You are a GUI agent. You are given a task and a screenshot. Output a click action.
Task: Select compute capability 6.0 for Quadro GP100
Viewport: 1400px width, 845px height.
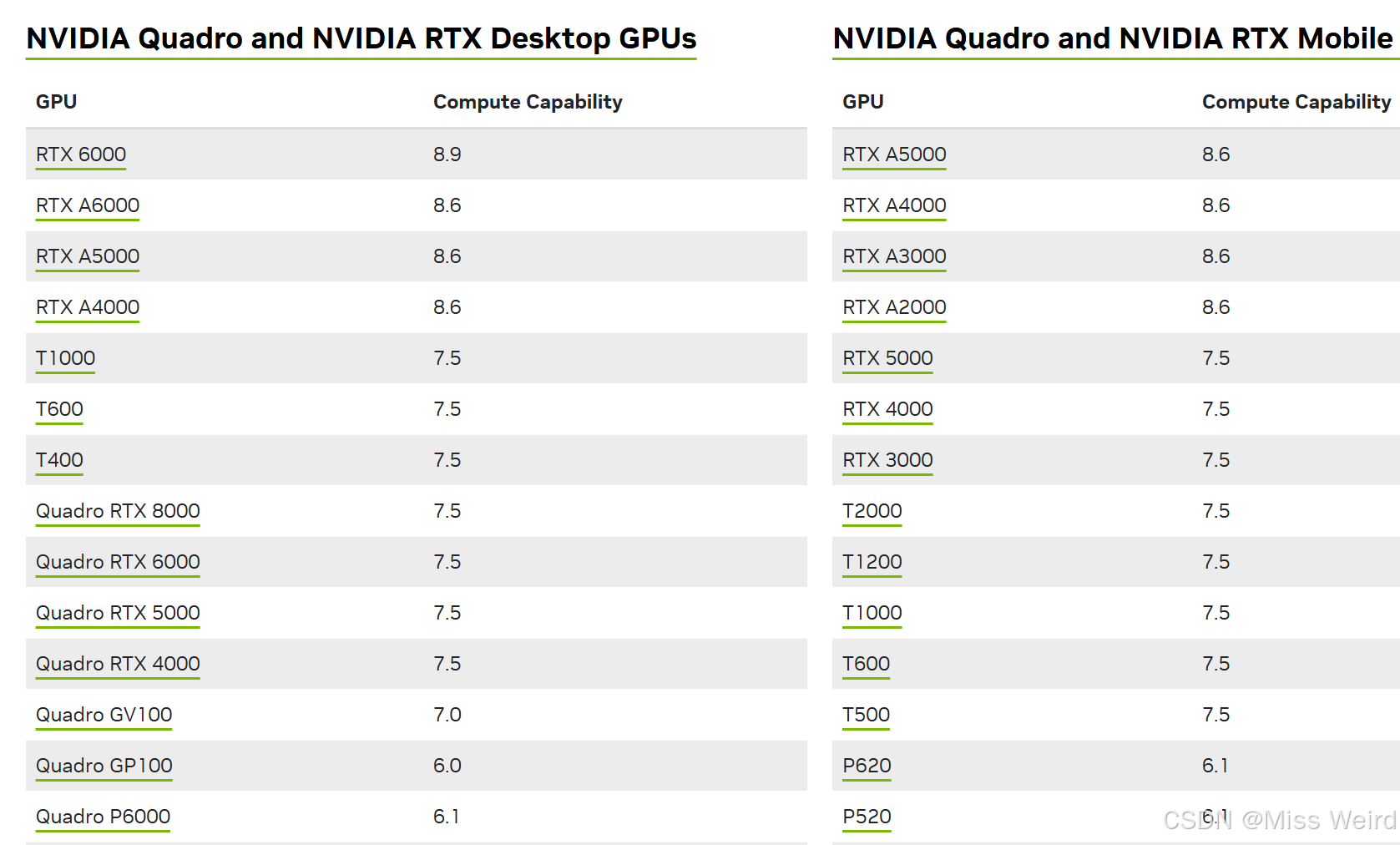[447, 766]
